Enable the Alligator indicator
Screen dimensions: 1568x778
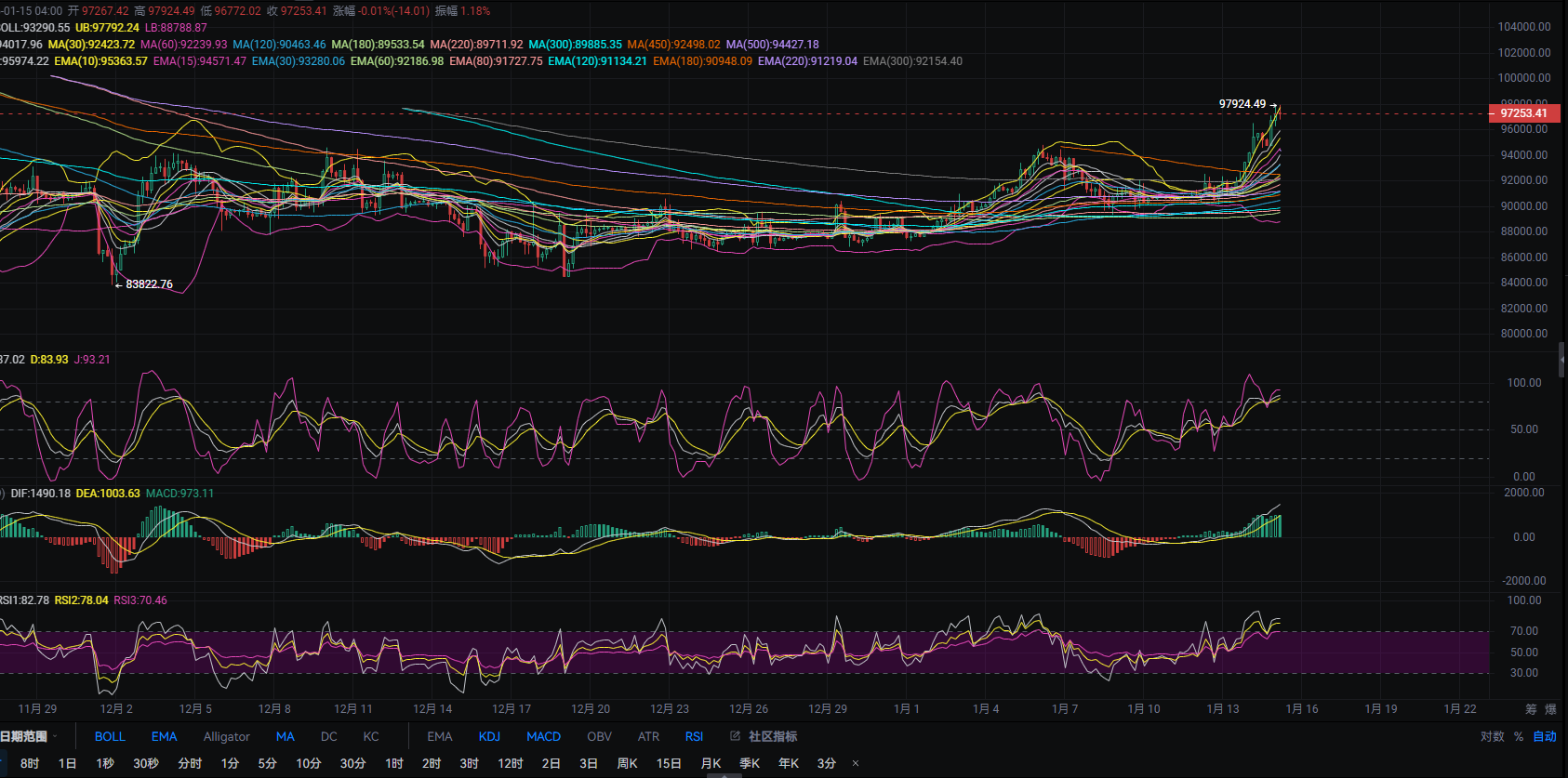(226, 736)
